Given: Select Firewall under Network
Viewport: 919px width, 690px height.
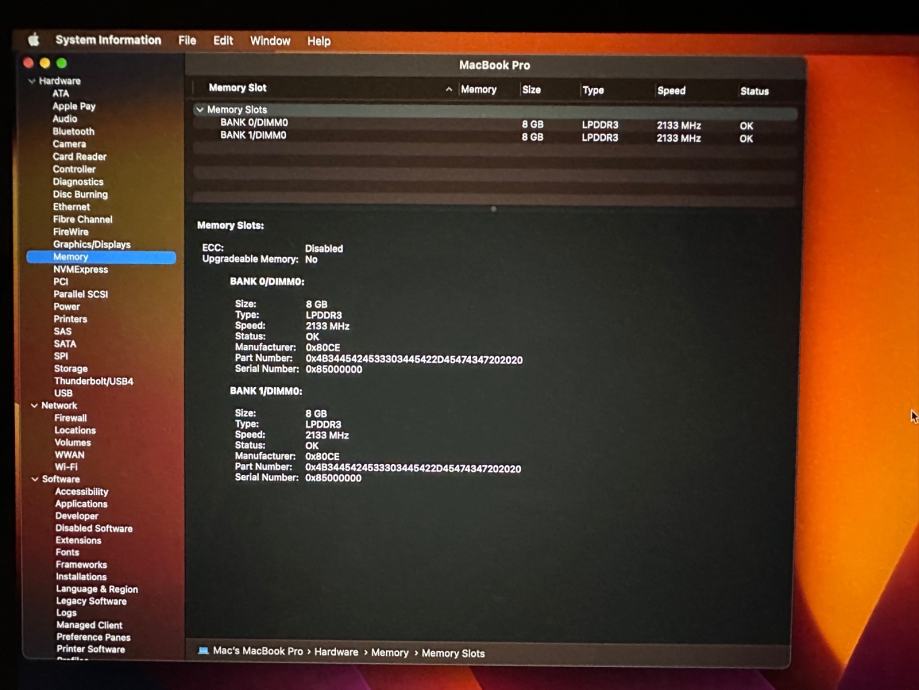Looking at the screenshot, I should [71, 418].
